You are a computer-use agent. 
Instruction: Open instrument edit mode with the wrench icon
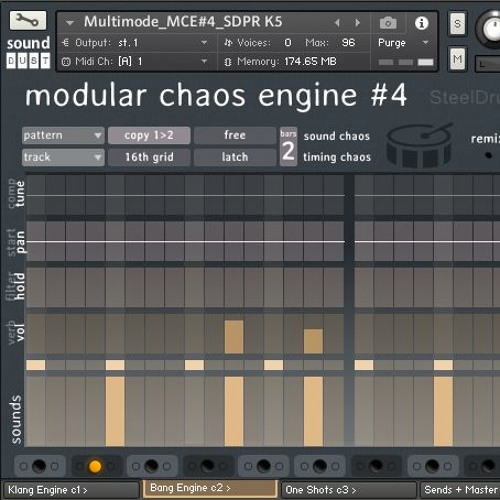coord(28,21)
